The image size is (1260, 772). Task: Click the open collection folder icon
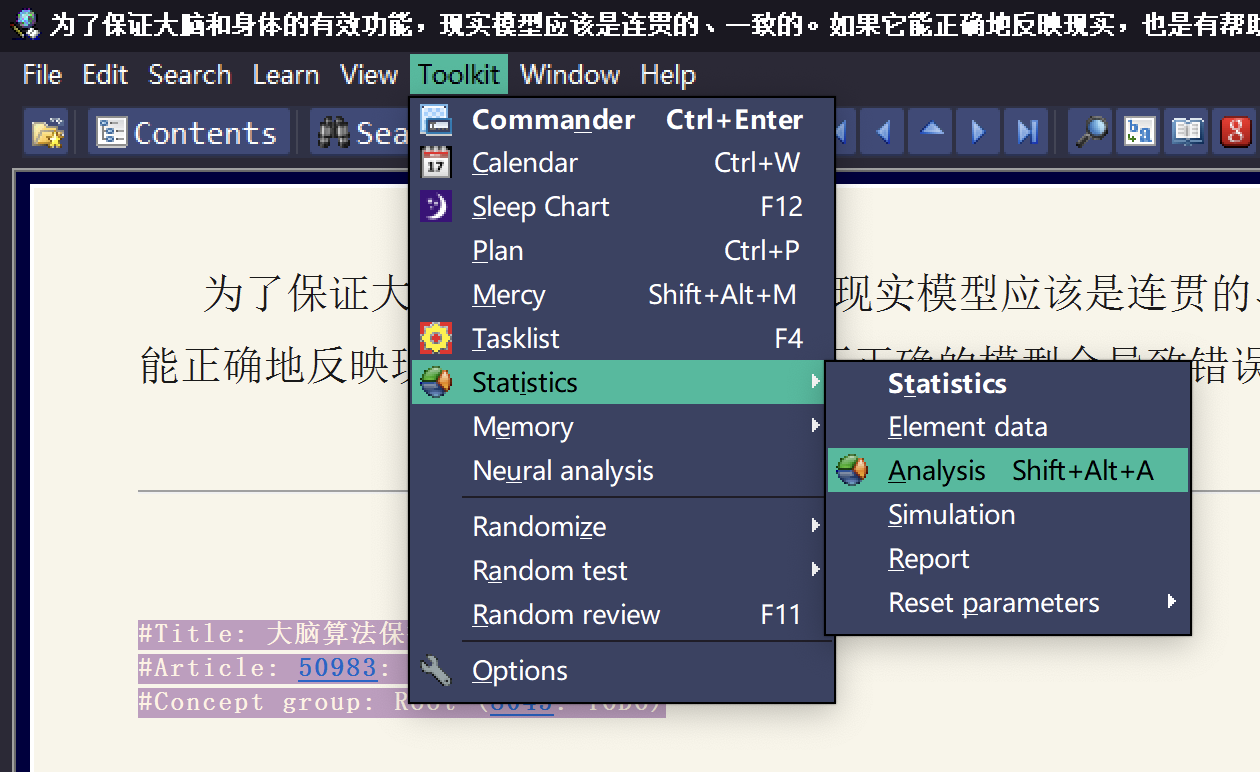pos(45,132)
